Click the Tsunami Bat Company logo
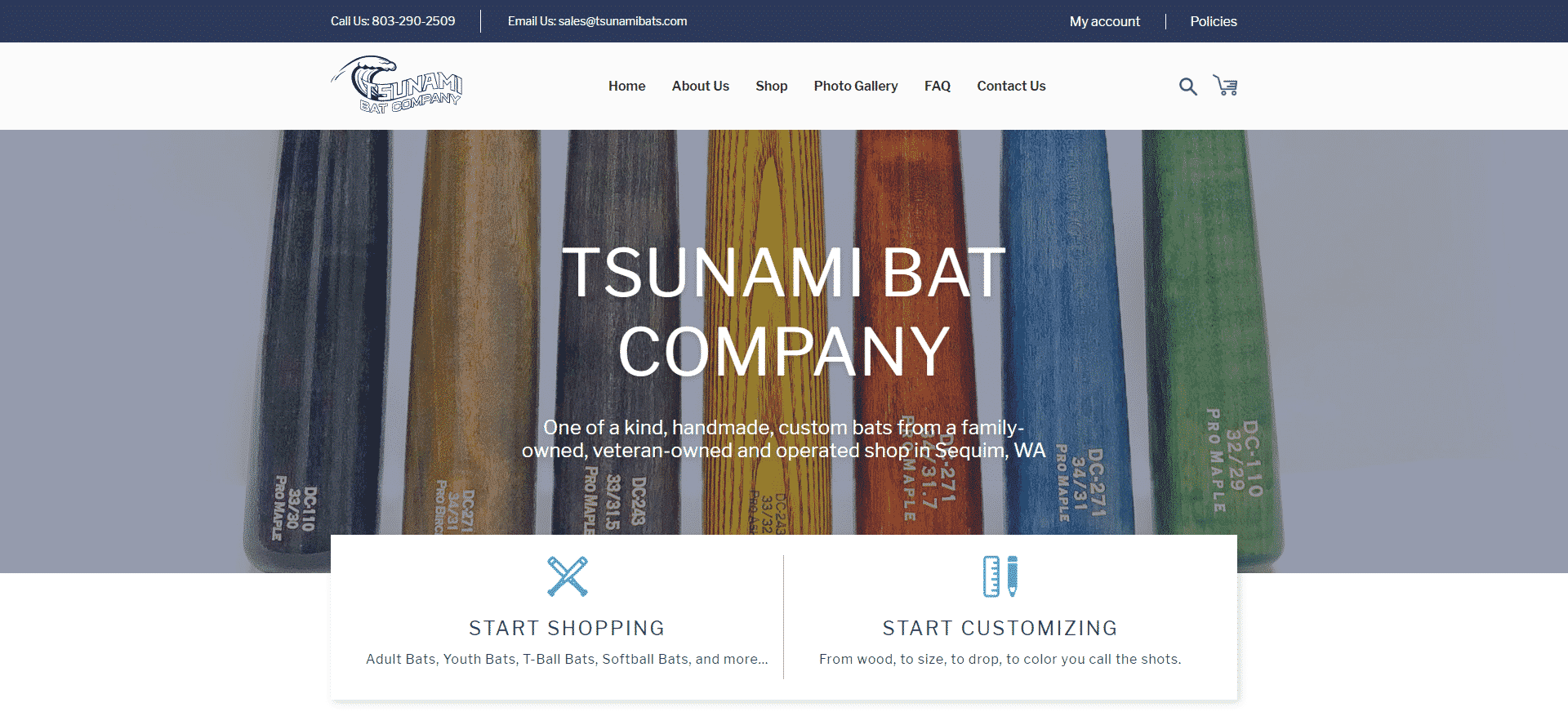 click(397, 84)
